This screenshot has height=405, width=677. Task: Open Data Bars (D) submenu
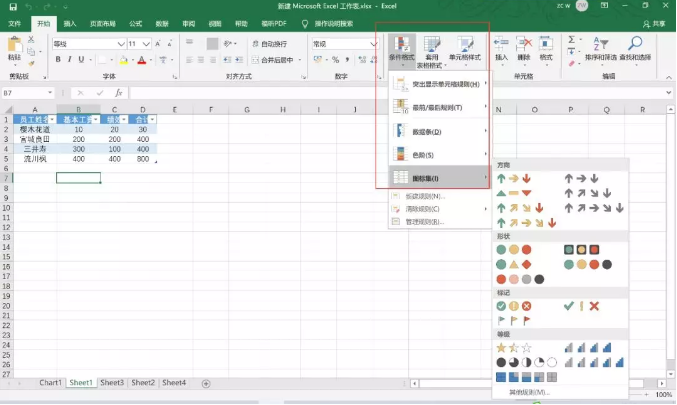(440, 132)
